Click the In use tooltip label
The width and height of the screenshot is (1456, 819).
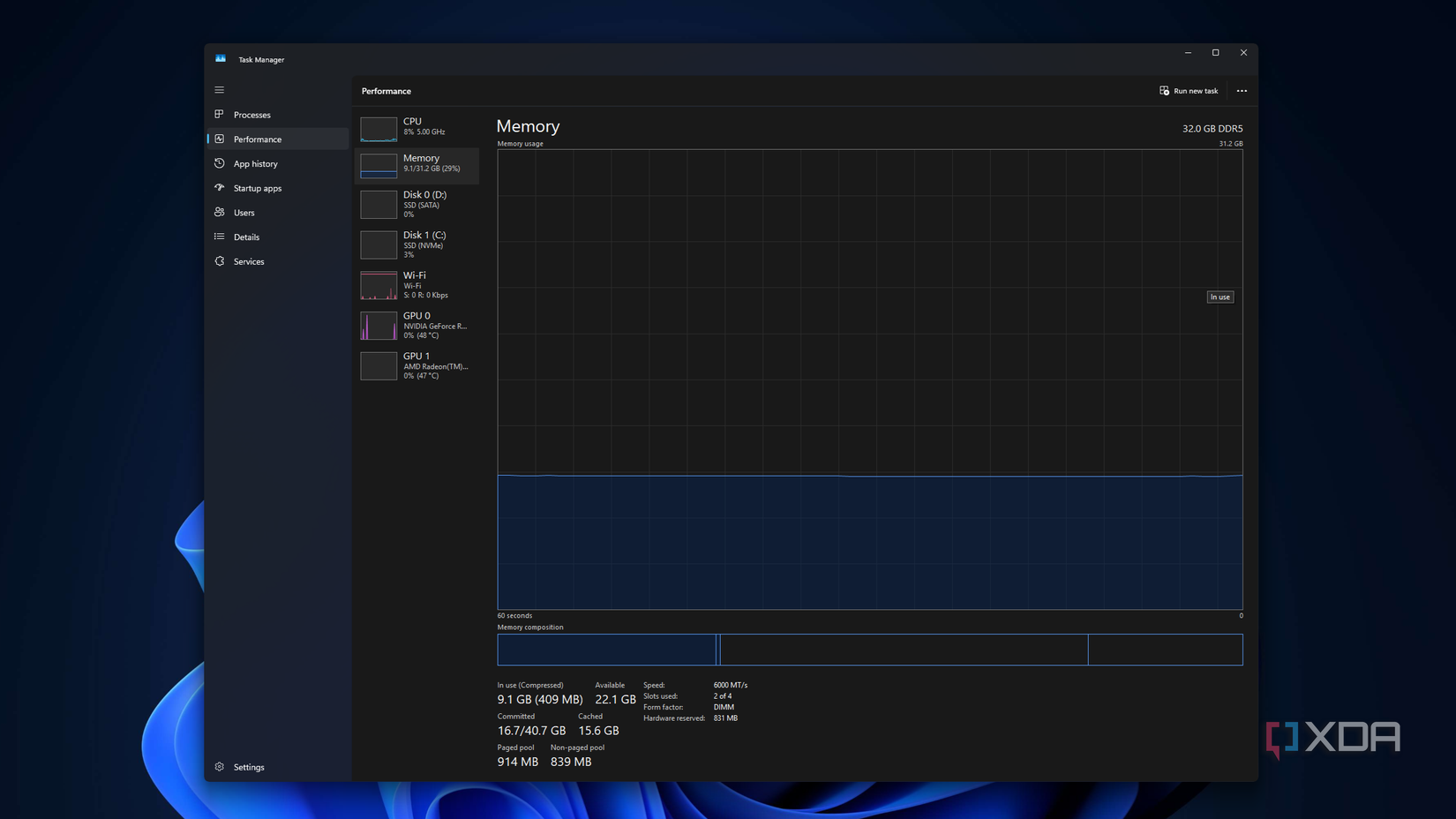click(x=1220, y=297)
